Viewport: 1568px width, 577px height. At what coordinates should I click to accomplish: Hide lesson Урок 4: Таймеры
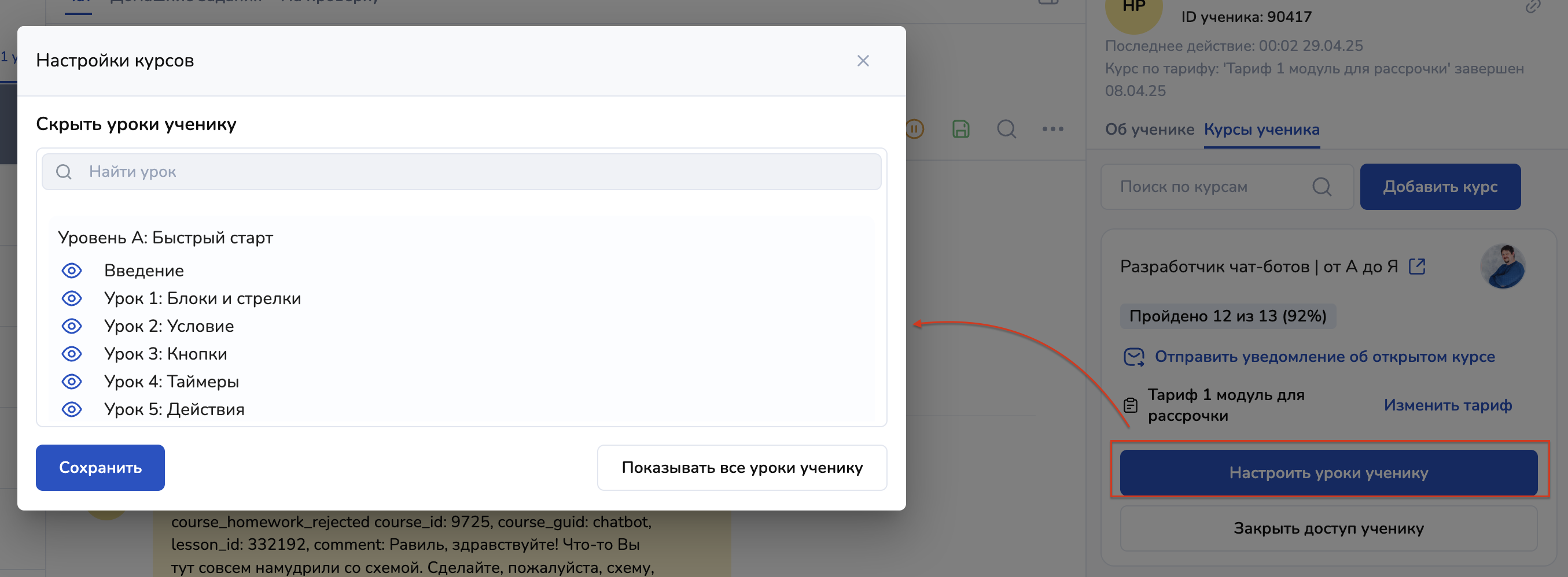(72, 382)
